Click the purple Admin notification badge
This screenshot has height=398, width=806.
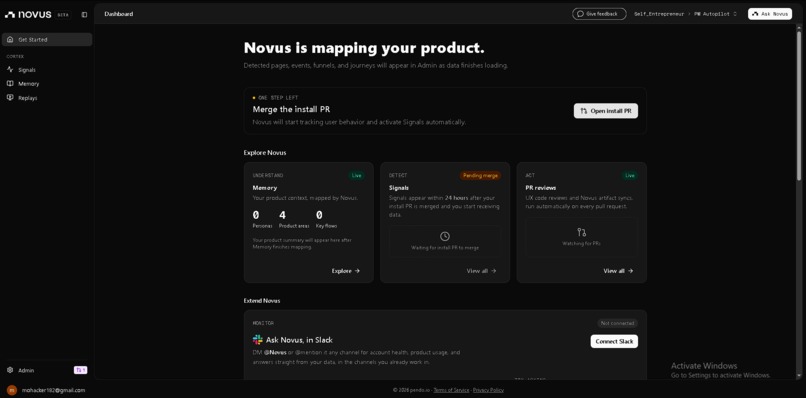[81, 370]
